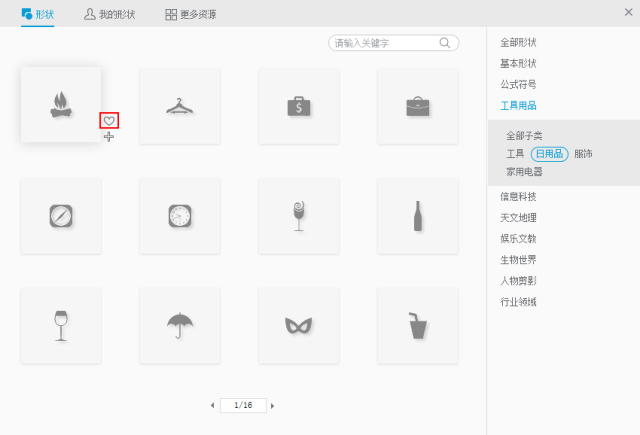This screenshot has height=435, width=640.
Task: Expand the 信息科技 category
Action: pos(518,197)
